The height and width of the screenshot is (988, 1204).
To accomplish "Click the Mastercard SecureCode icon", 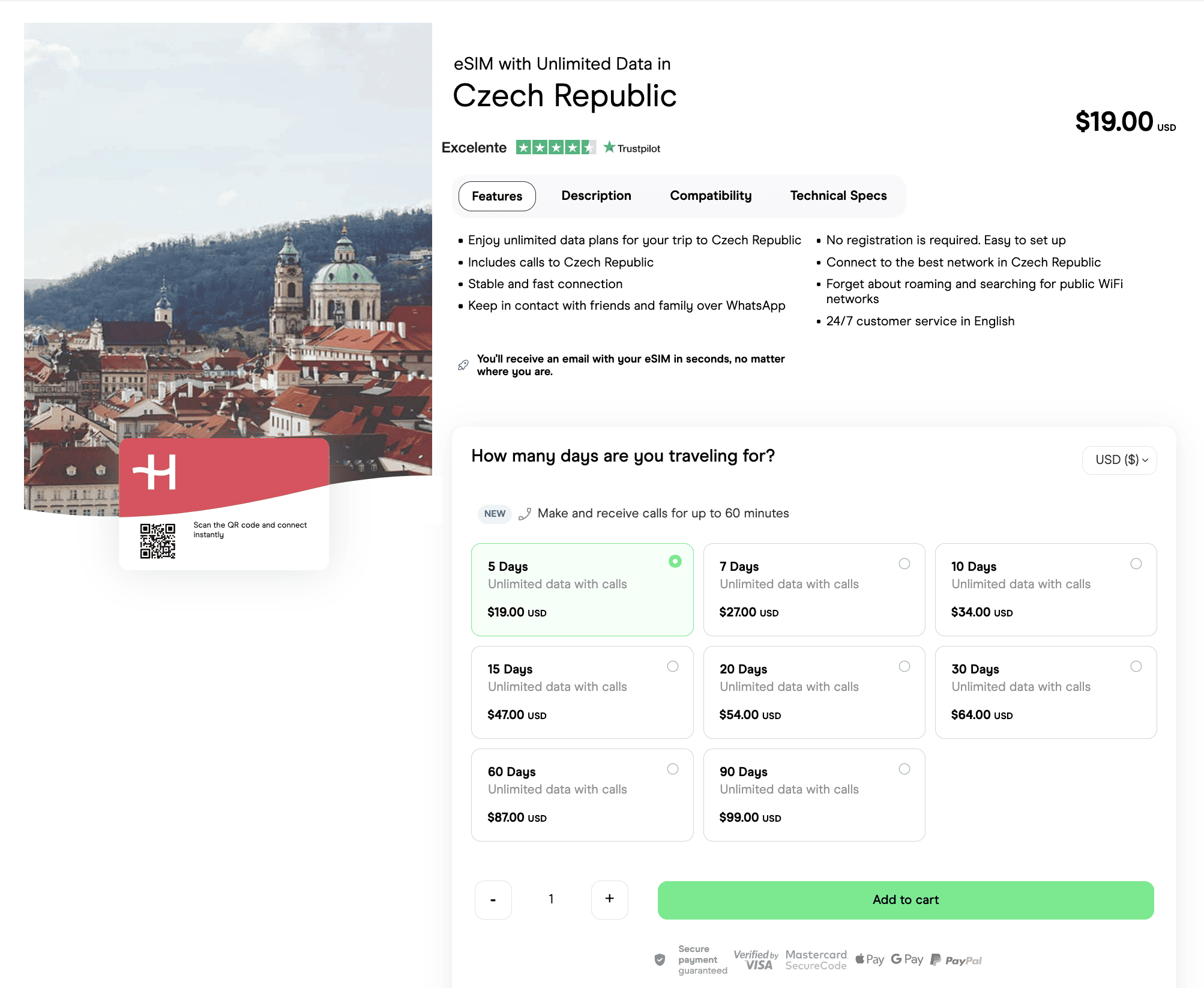I will click(816, 959).
